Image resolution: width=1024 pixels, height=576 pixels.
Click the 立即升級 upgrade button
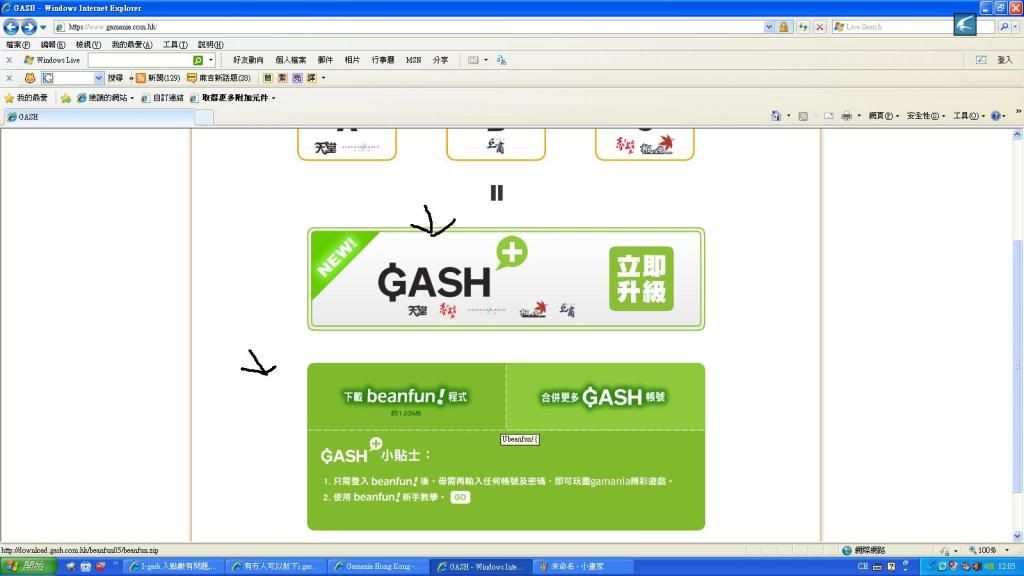(x=641, y=279)
